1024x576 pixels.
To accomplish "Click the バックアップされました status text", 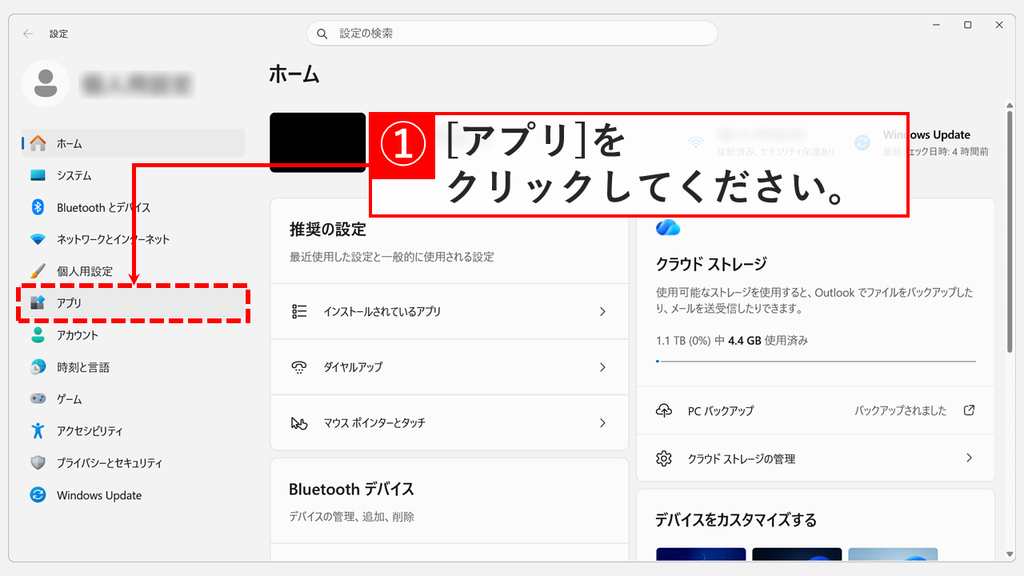I will (901, 410).
